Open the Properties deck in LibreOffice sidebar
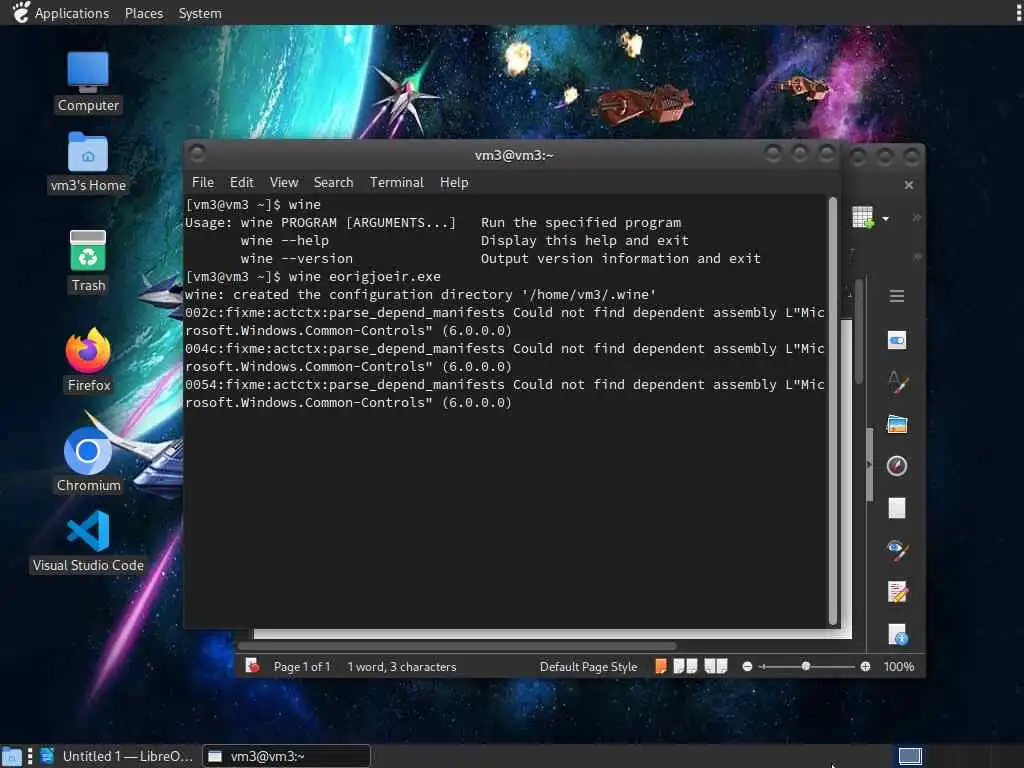 click(x=897, y=340)
